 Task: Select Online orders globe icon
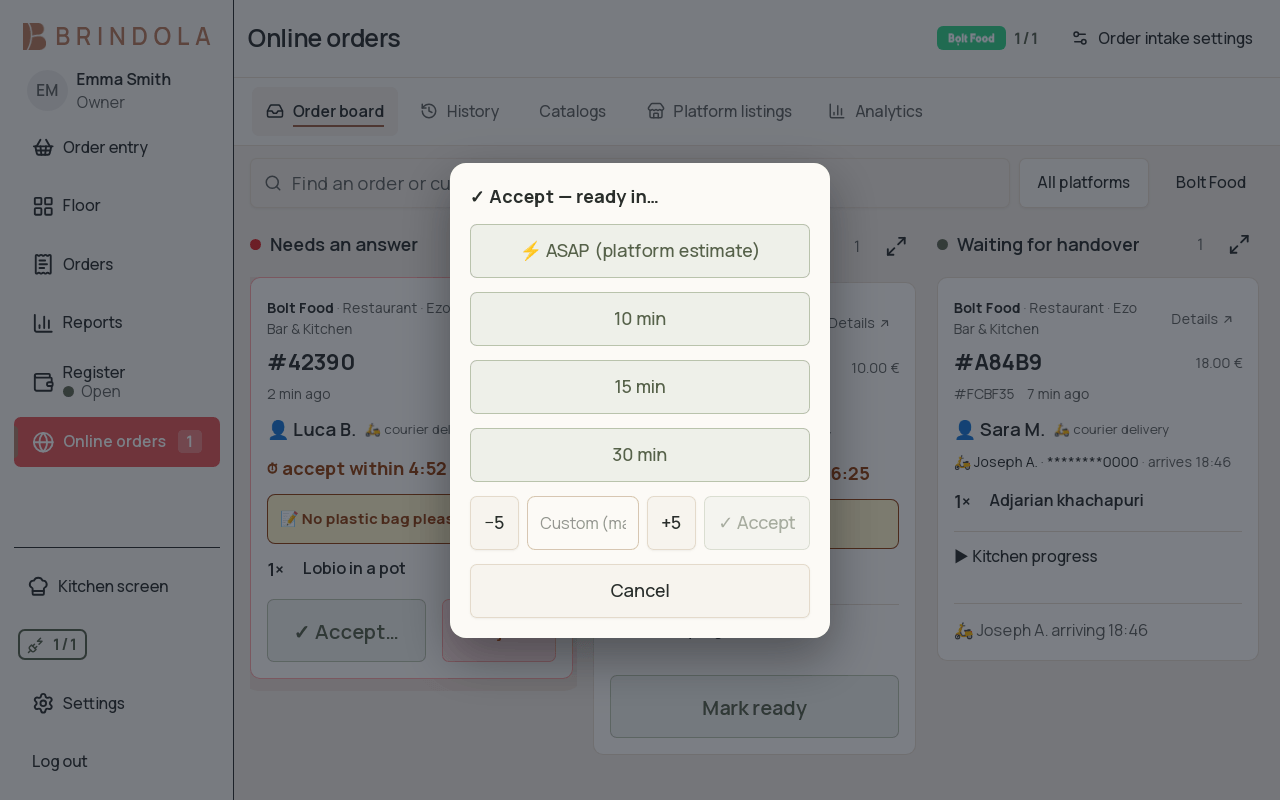[43, 442]
